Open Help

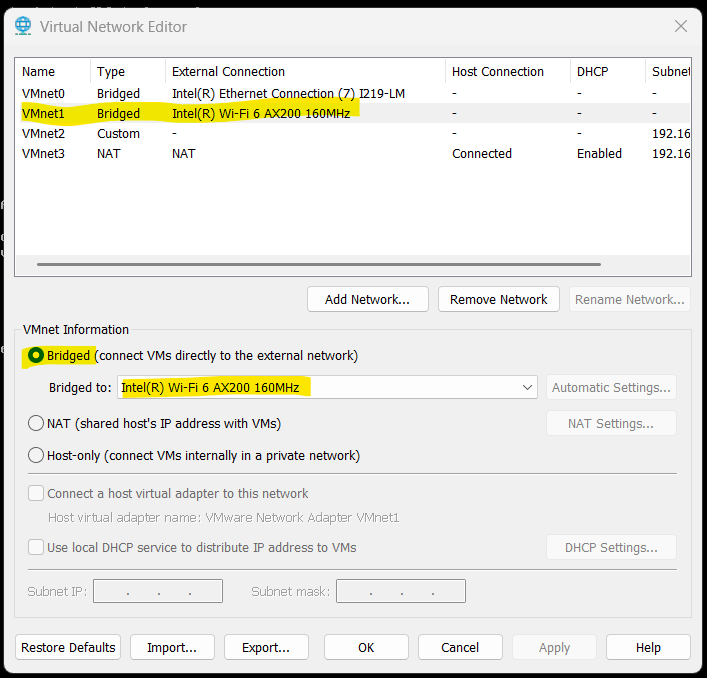pyautogui.click(x=648, y=647)
